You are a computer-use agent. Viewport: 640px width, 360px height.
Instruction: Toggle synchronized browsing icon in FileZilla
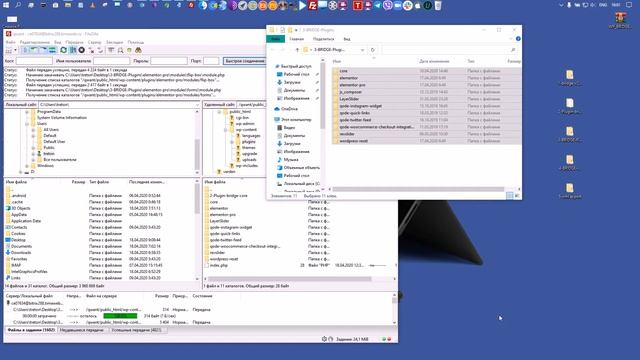click(x=129, y=50)
